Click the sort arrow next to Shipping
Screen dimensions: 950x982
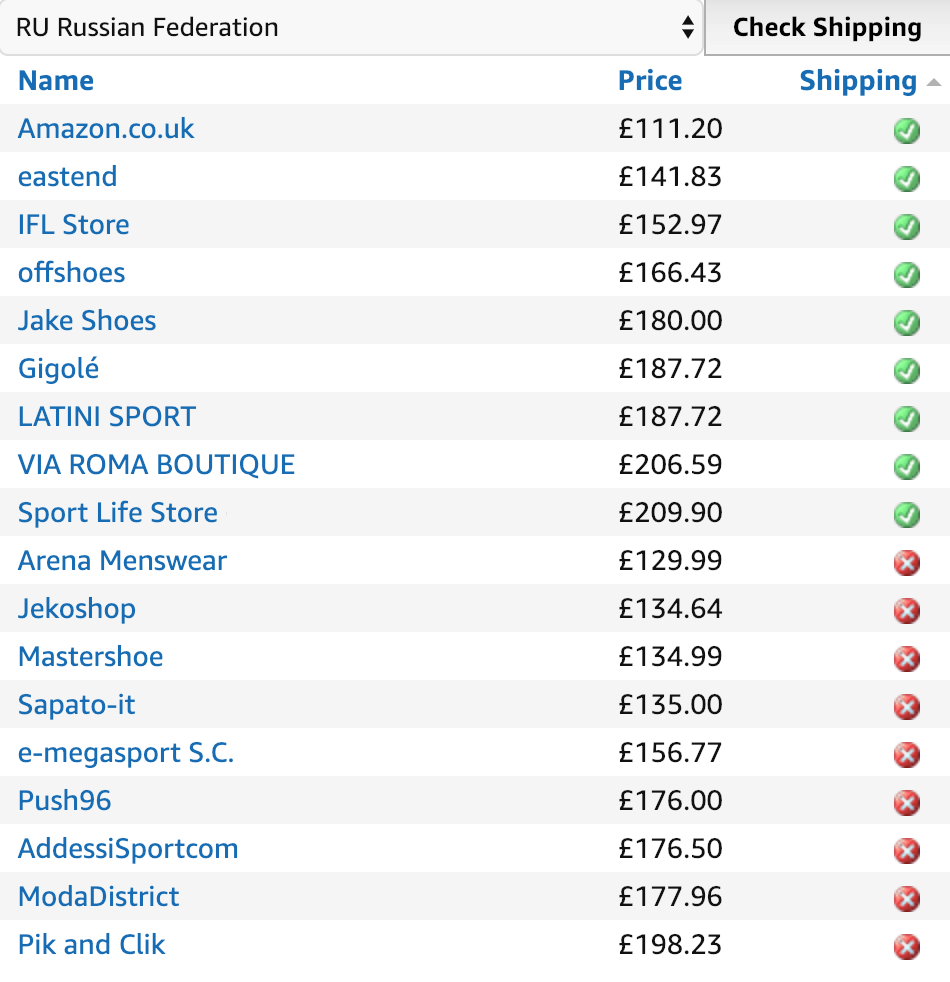[933, 82]
